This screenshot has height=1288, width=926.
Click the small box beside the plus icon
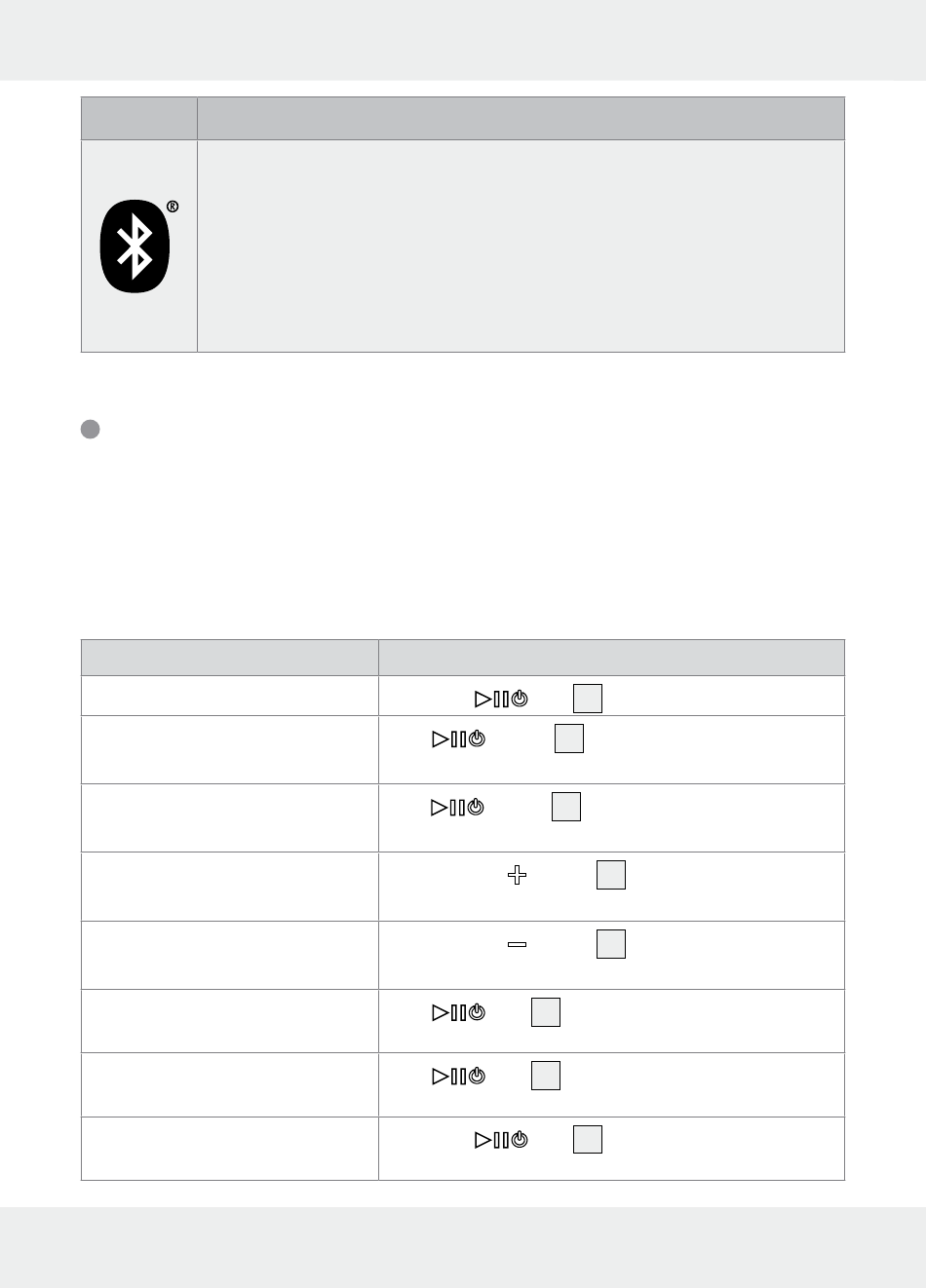(611, 875)
